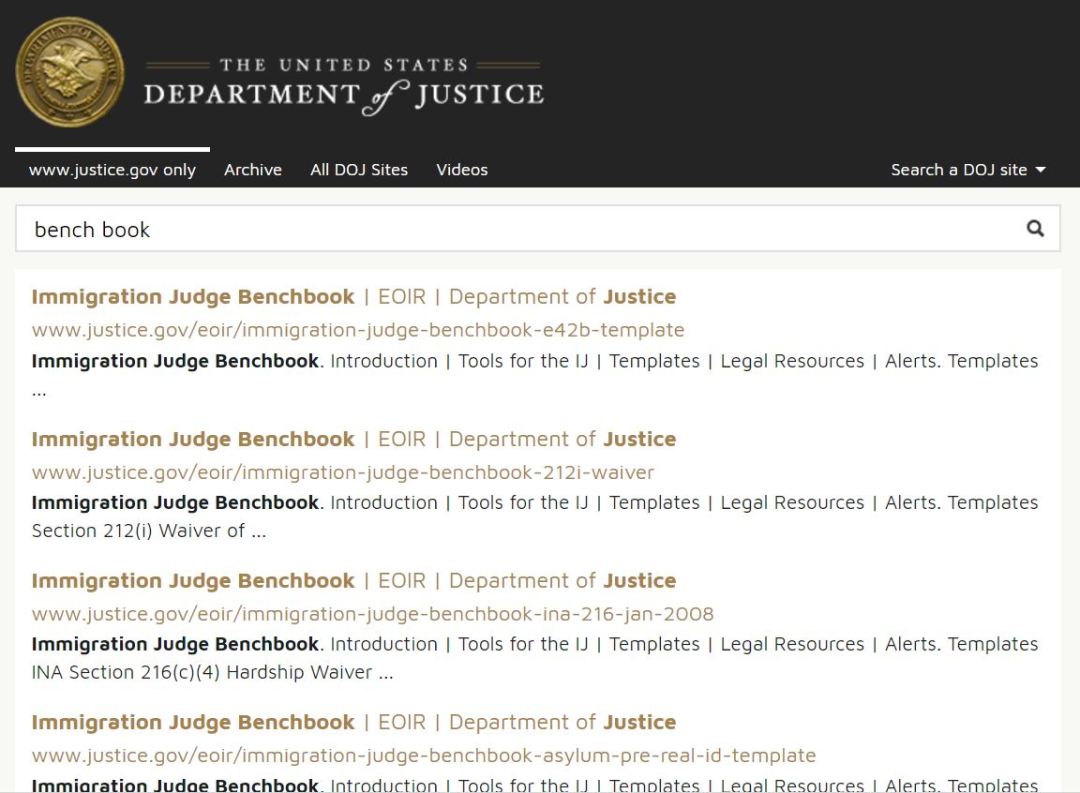Click the snippet text 'Section 212(i) Waiver of ...'
The width and height of the screenshot is (1080, 793).
point(149,531)
